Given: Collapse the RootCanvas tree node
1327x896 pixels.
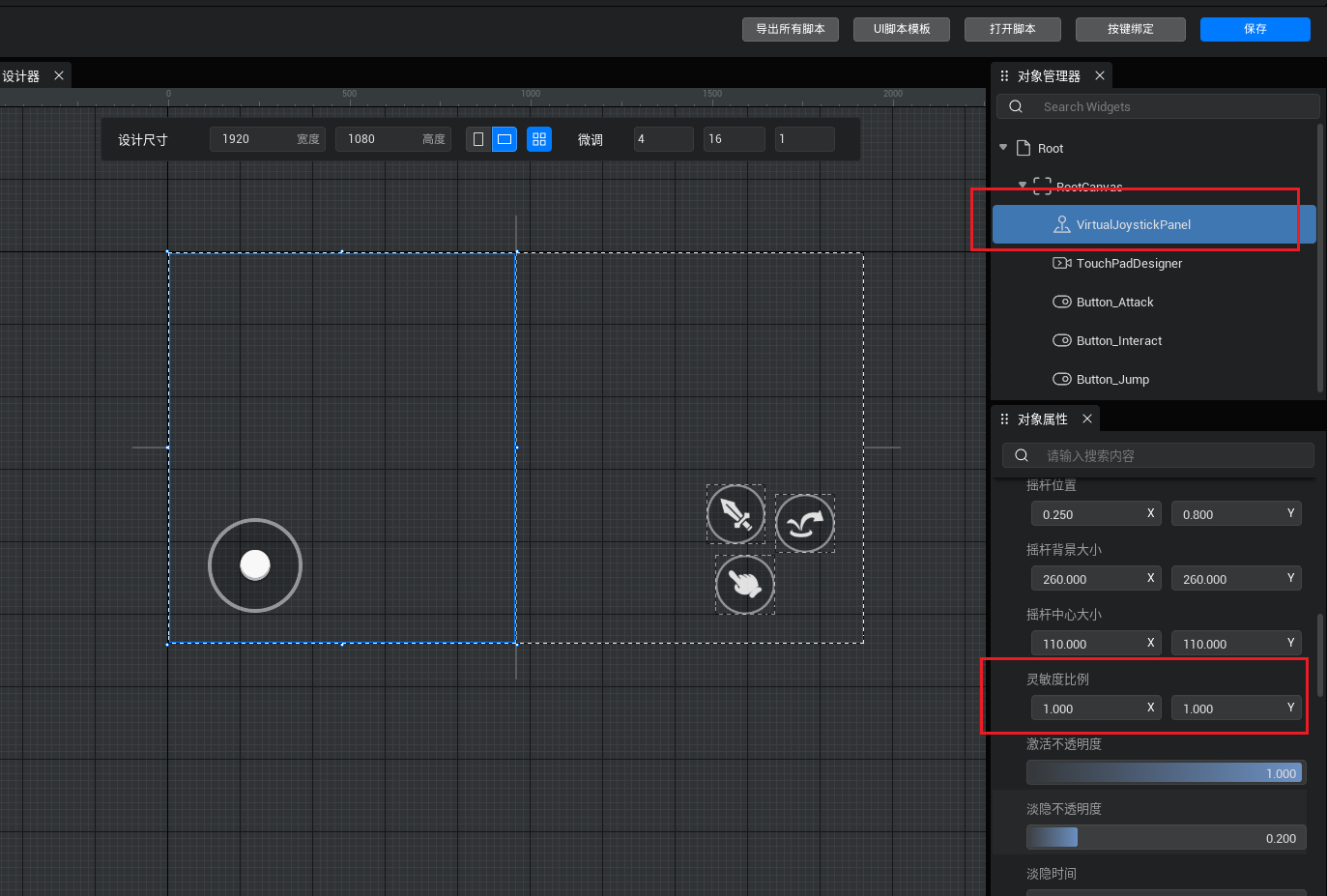Looking at the screenshot, I should pos(1023,185).
